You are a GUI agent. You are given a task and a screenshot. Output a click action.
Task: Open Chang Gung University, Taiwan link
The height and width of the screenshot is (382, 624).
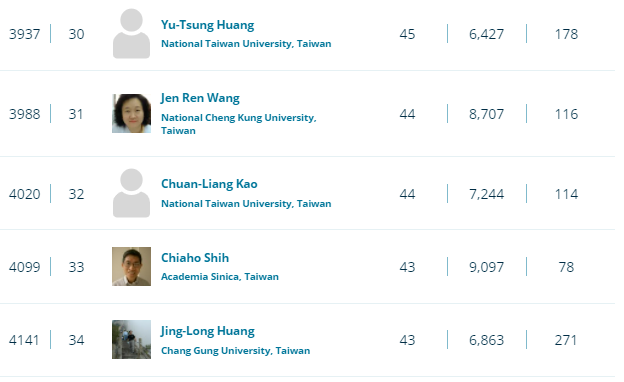pos(235,351)
